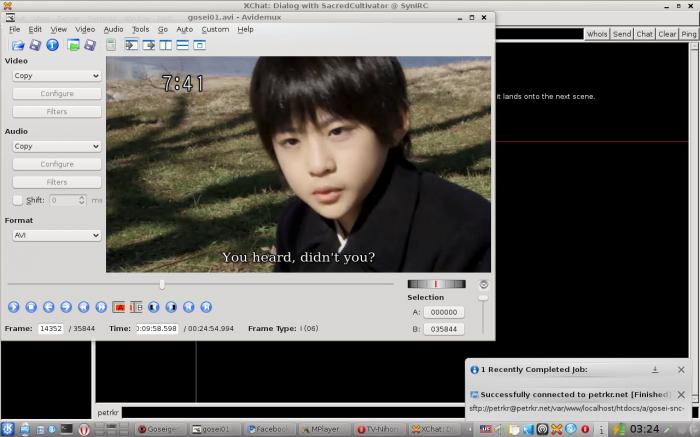This screenshot has height=437, width=700.
Task: Open the Go menu
Action: [x=162, y=29]
